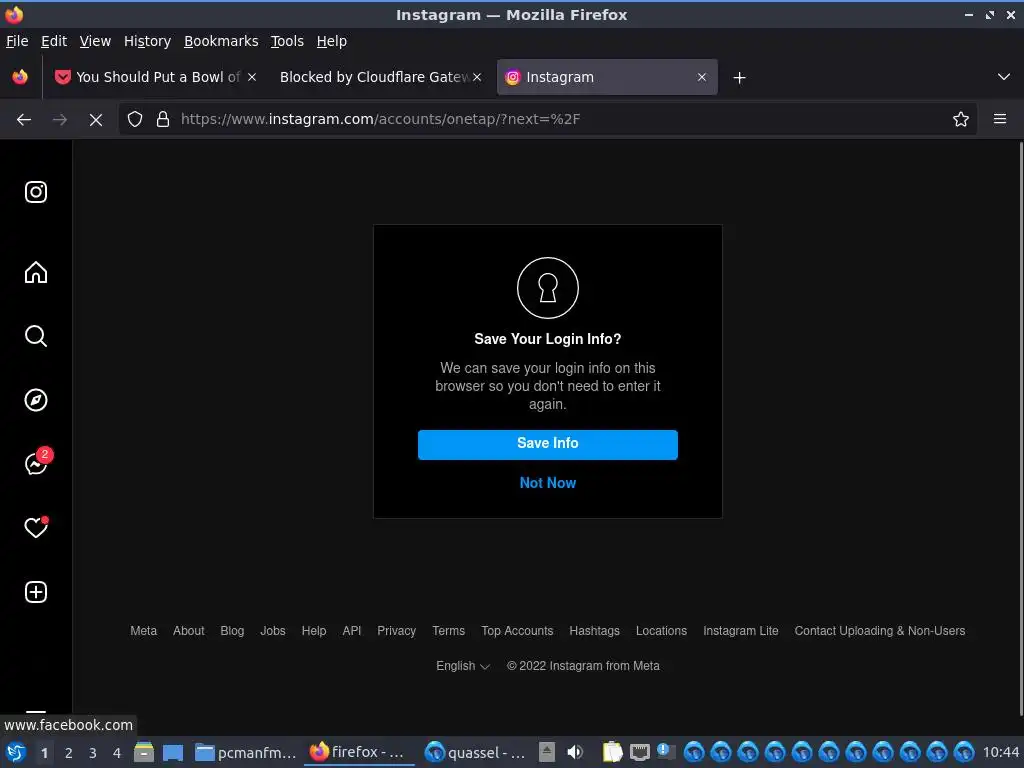Show site security padlock info
Image resolution: width=1024 pixels, height=768 pixels.
(163, 120)
